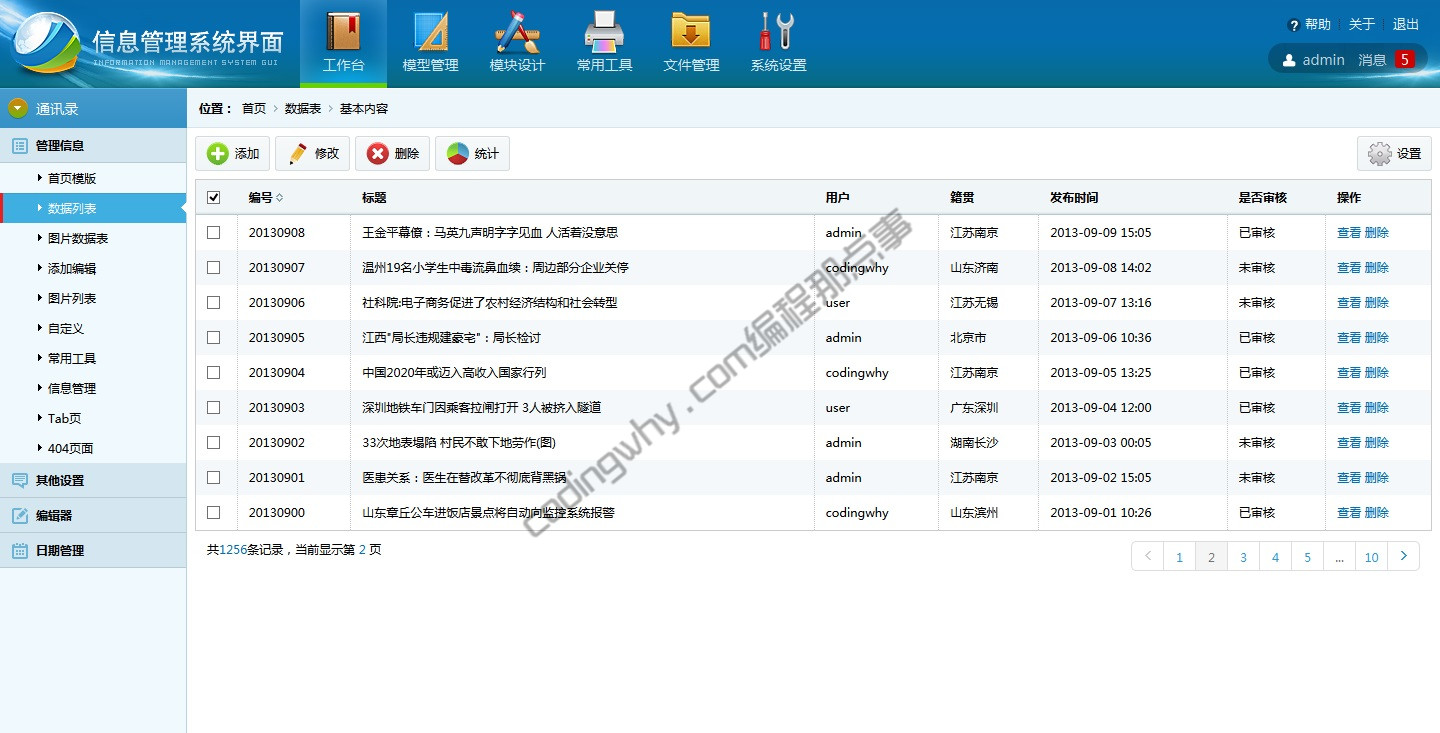Open the 统计 pie chart button
This screenshot has width=1440, height=733.
(472, 154)
